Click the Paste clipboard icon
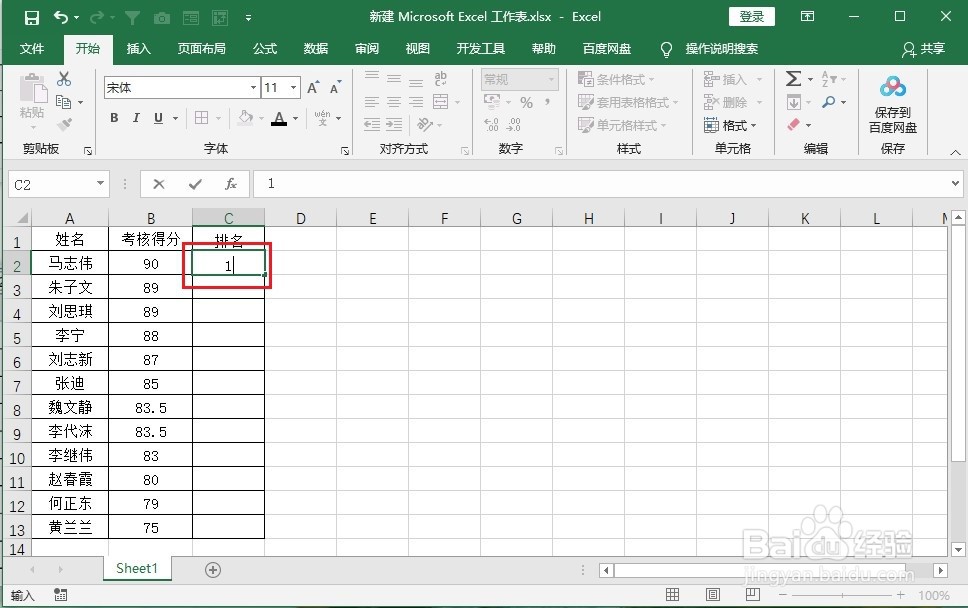968x608 pixels. point(33,89)
